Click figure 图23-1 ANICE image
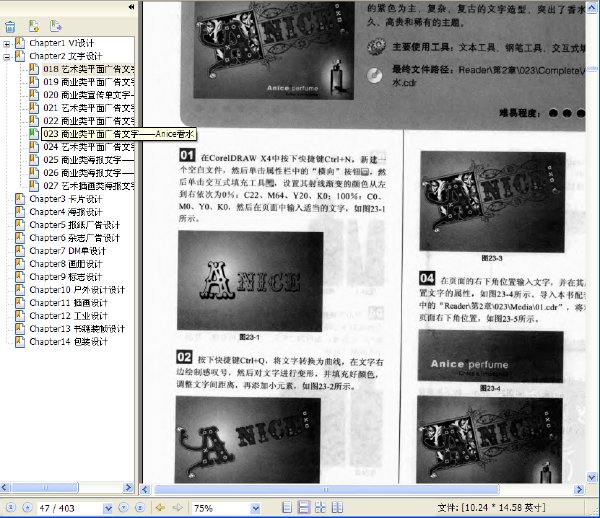The image size is (600, 518). pyautogui.click(x=250, y=281)
